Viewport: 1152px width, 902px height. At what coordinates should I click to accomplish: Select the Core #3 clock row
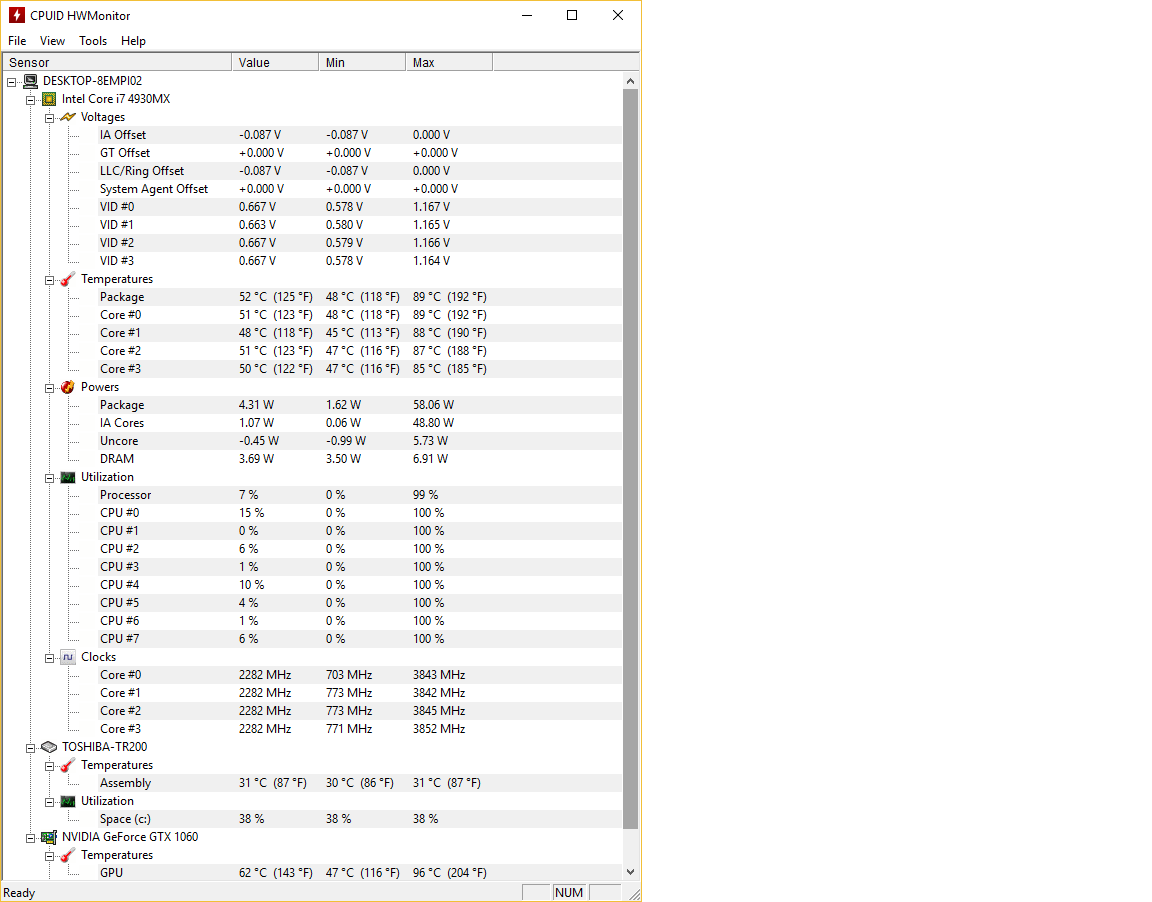point(360,729)
